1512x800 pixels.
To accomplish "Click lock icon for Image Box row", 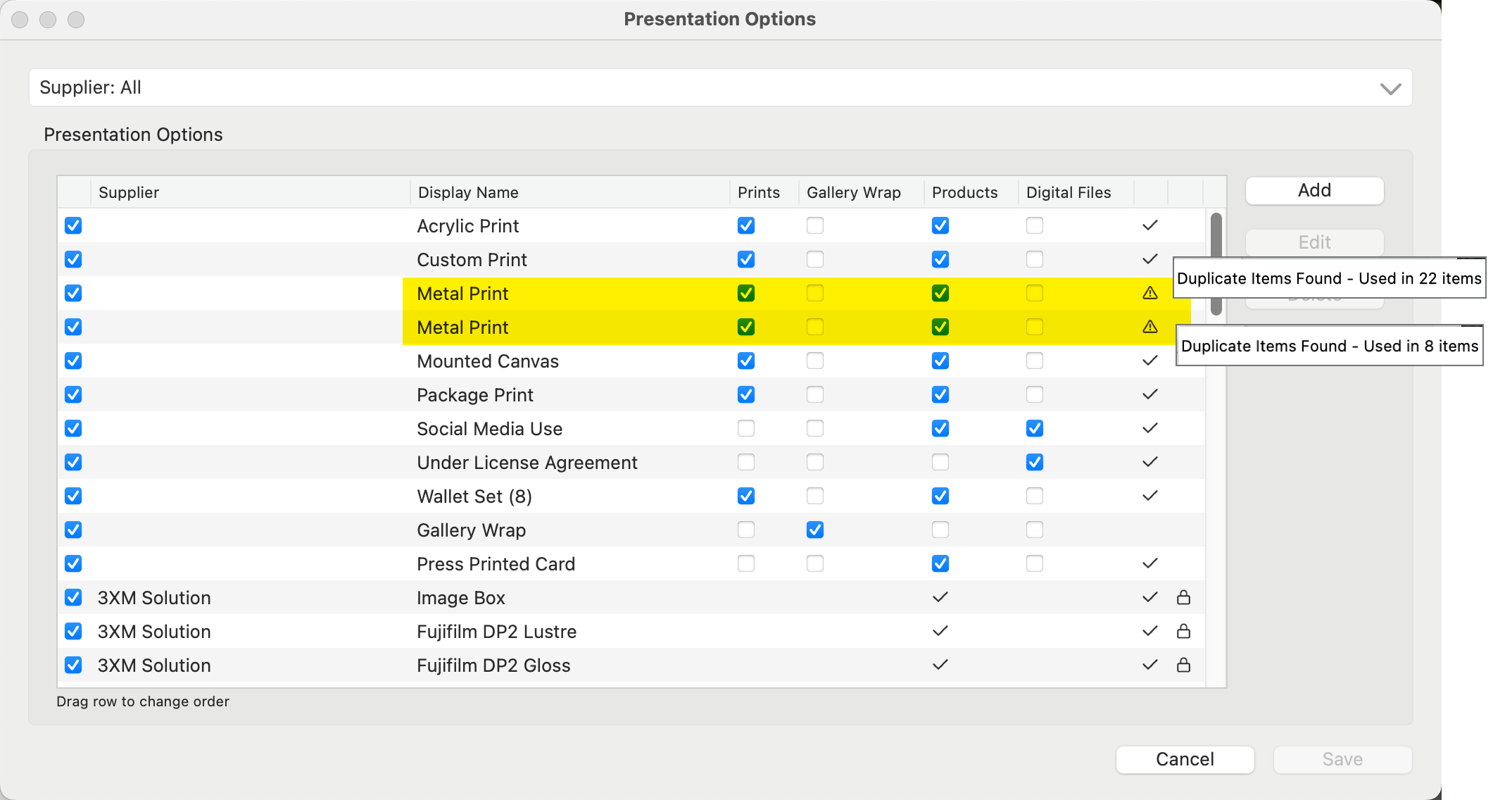I will point(1183,598).
